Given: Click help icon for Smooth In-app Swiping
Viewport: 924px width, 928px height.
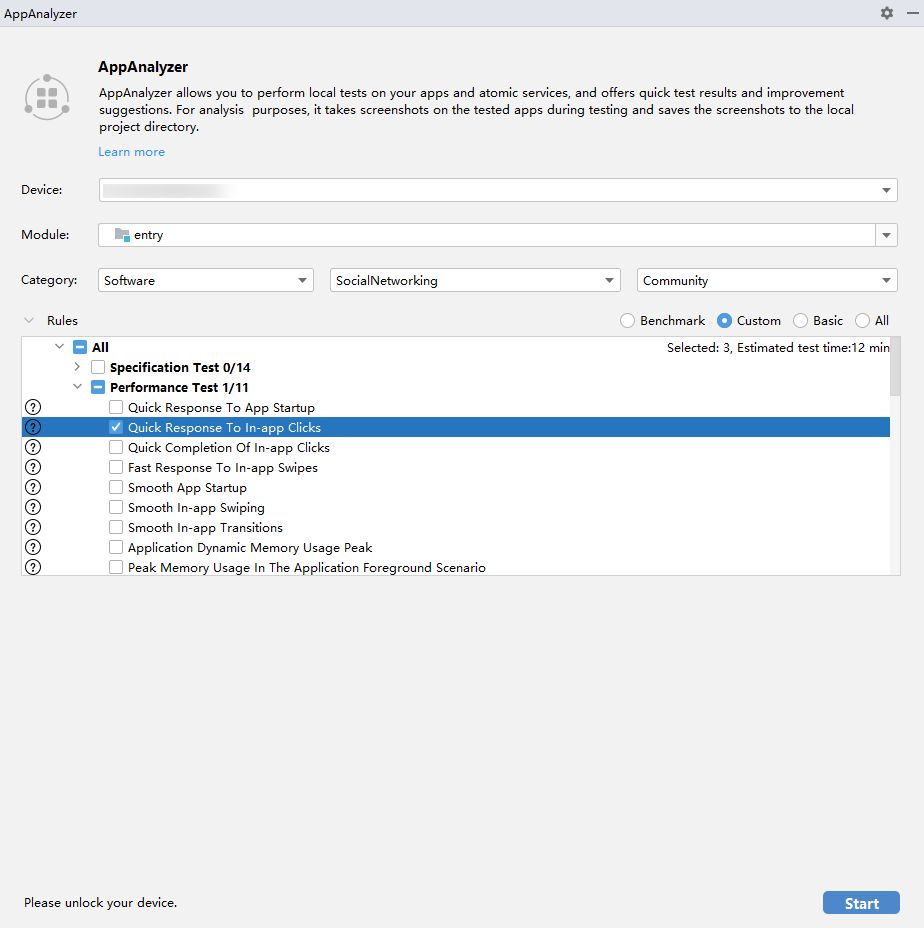Looking at the screenshot, I should (33, 507).
